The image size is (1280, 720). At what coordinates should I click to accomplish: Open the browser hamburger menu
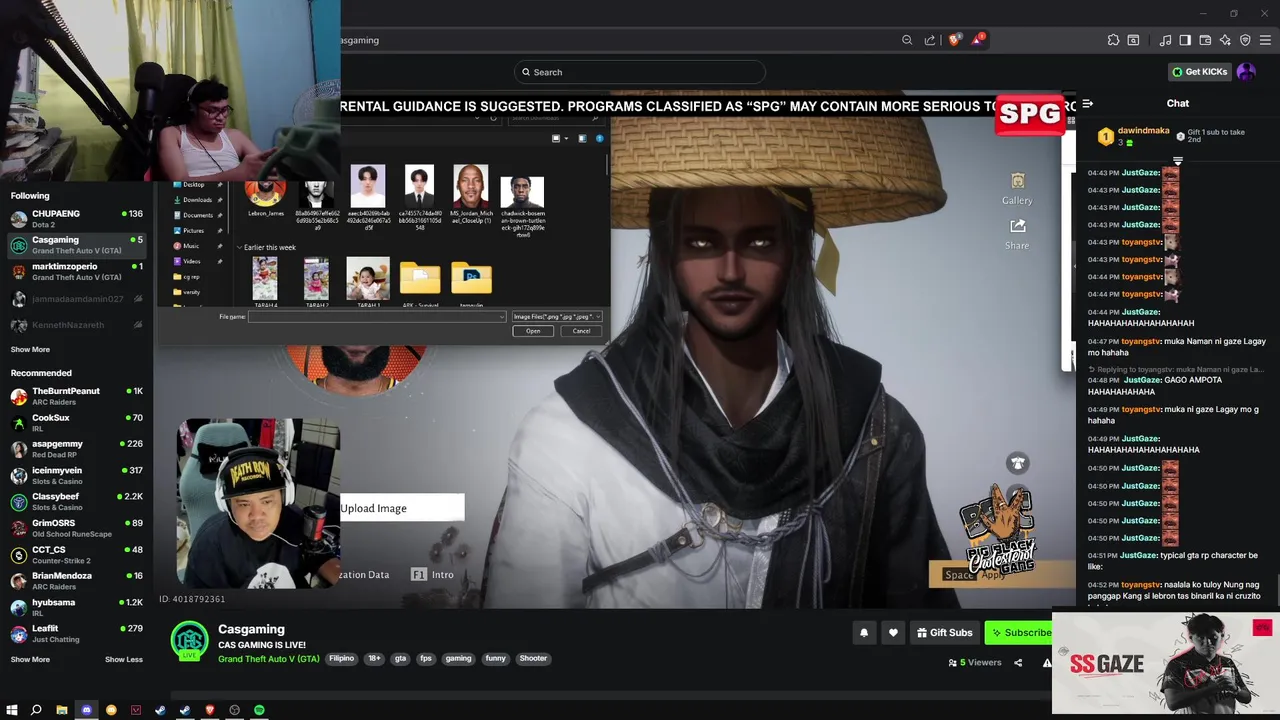[1265, 40]
